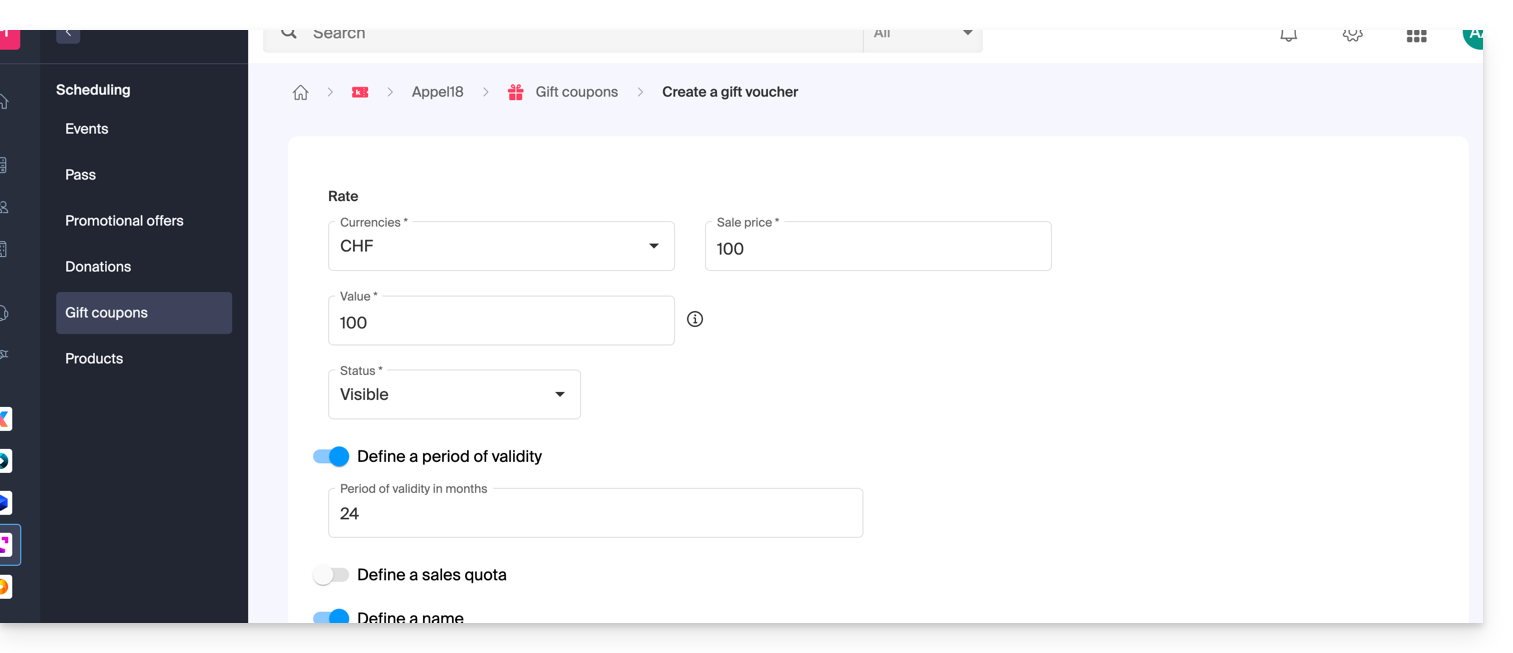Click the Sale price input field

(x=877, y=248)
